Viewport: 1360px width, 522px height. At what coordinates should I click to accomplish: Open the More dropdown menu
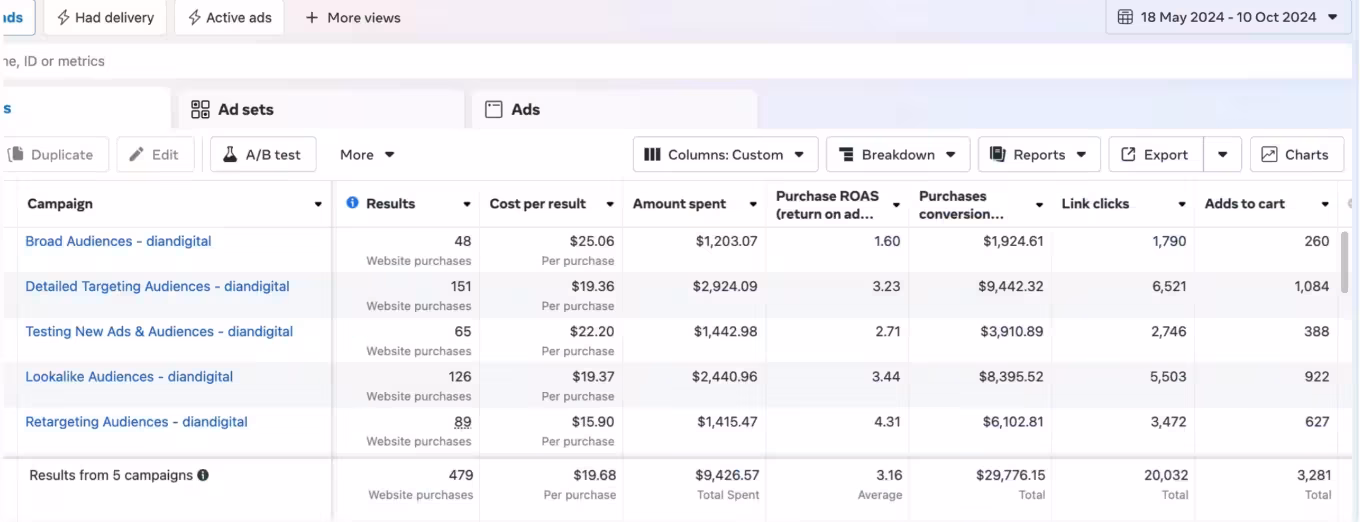click(367, 154)
